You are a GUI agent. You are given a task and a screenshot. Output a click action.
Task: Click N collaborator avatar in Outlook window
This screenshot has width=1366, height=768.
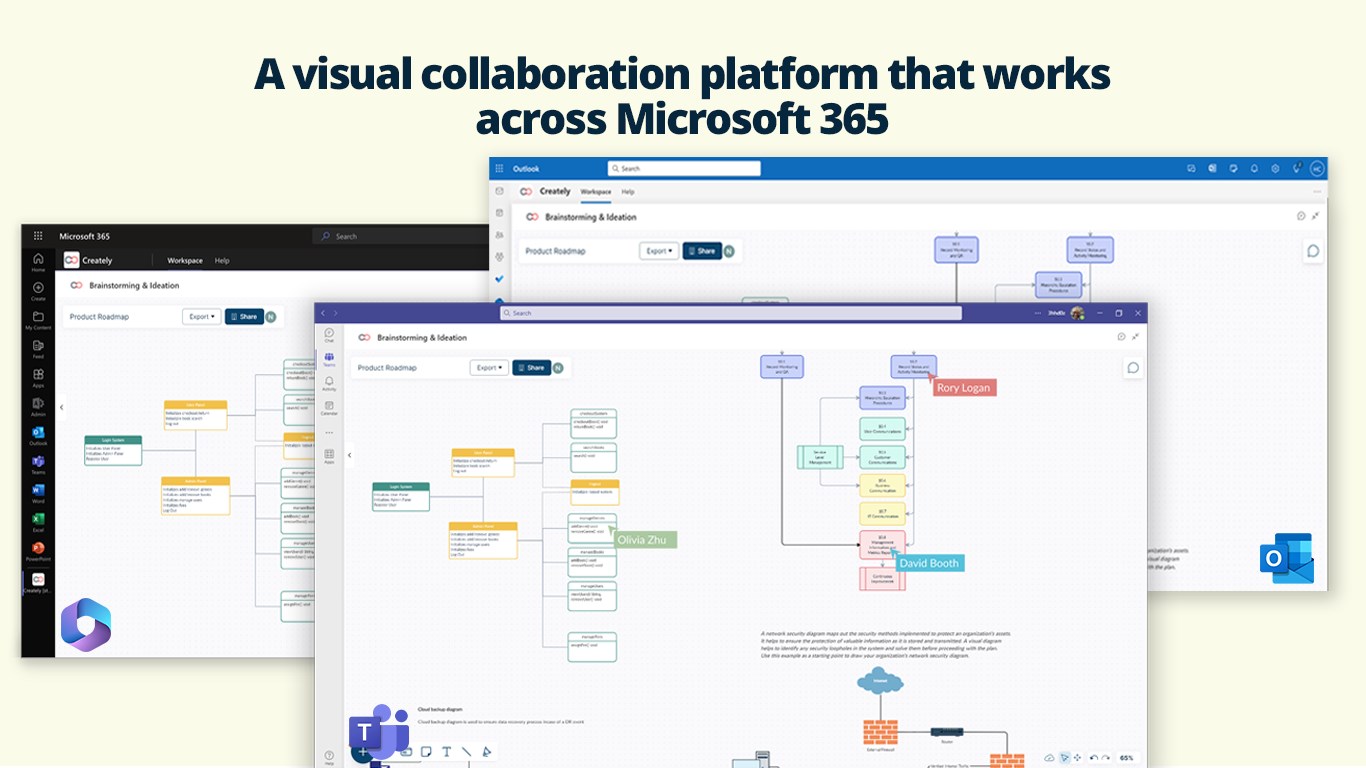pyautogui.click(x=729, y=251)
